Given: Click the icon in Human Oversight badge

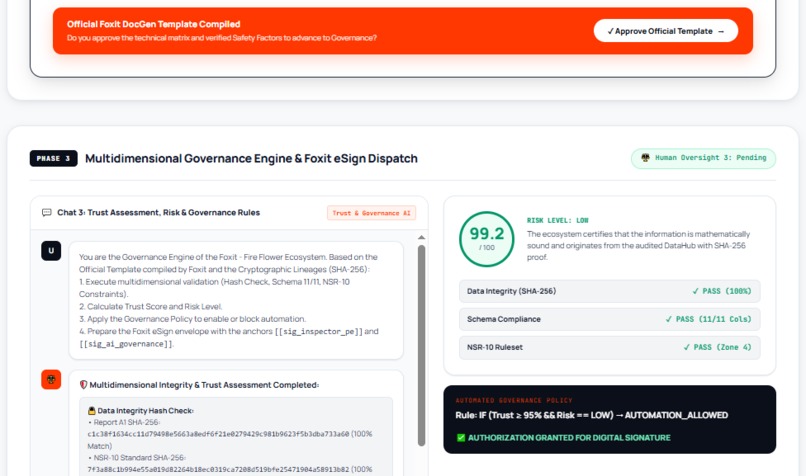Looking at the screenshot, I should [x=645, y=157].
